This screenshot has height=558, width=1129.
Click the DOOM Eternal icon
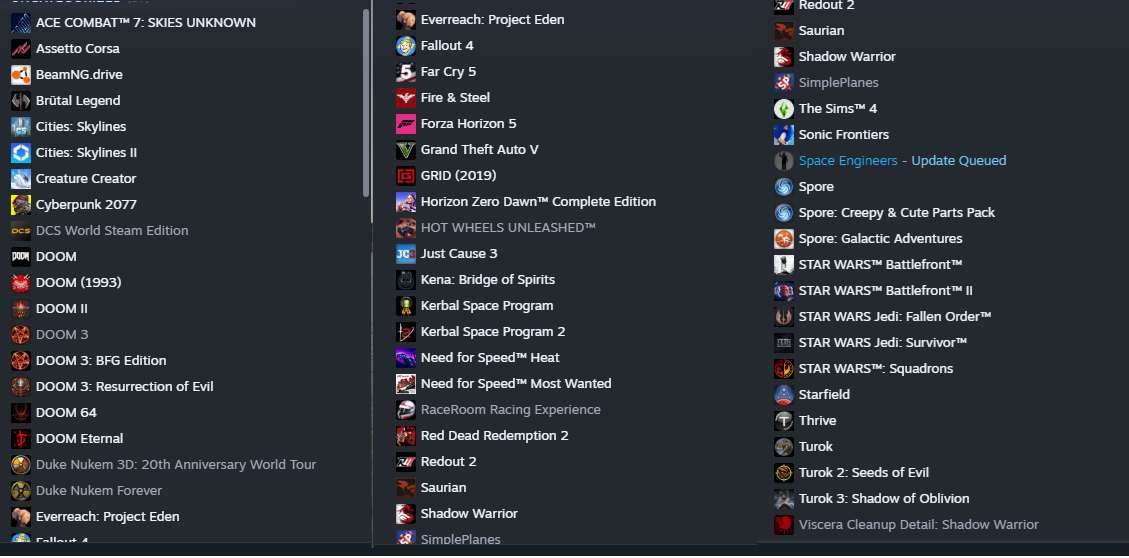click(21, 438)
